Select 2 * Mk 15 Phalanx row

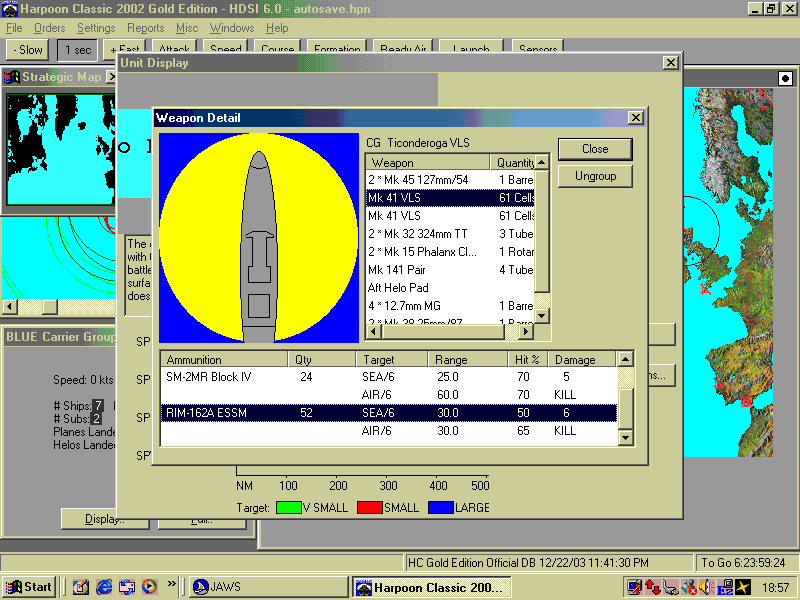[x=450, y=252]
